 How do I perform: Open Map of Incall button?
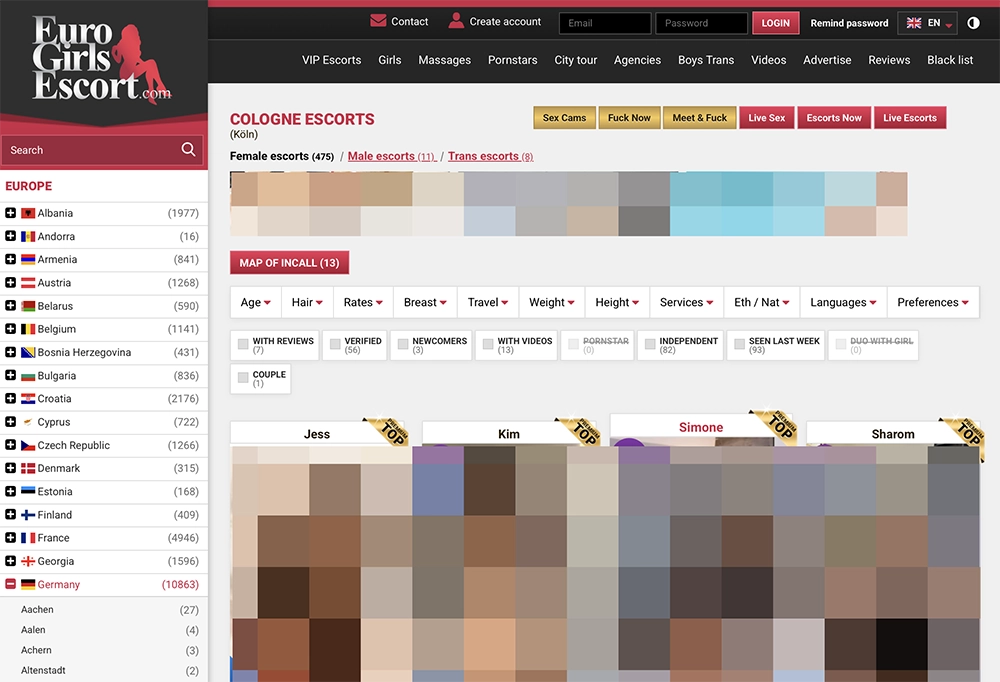290,262
